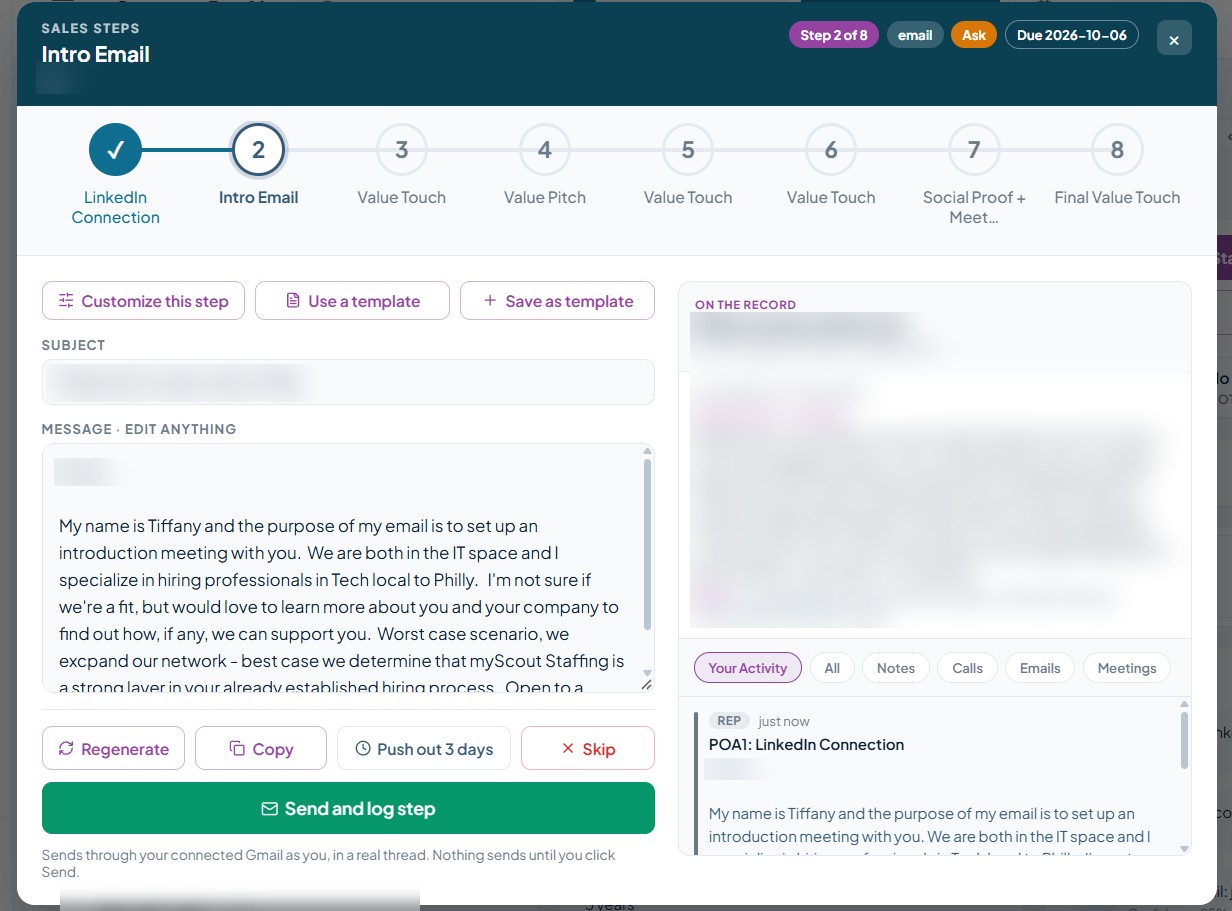1232x911 pixels.
Task: Select the Your Activity filter
Action: tap(748, 668)
